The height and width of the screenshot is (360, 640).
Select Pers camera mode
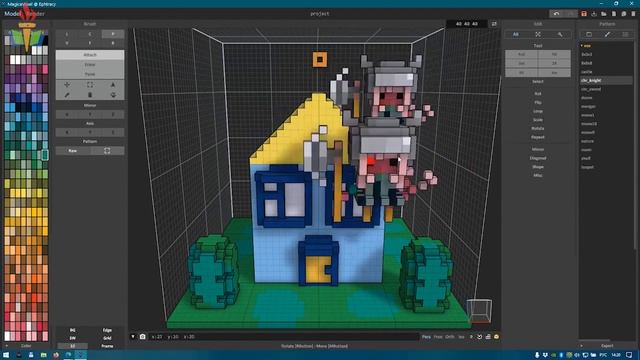(x=426, y=337)
